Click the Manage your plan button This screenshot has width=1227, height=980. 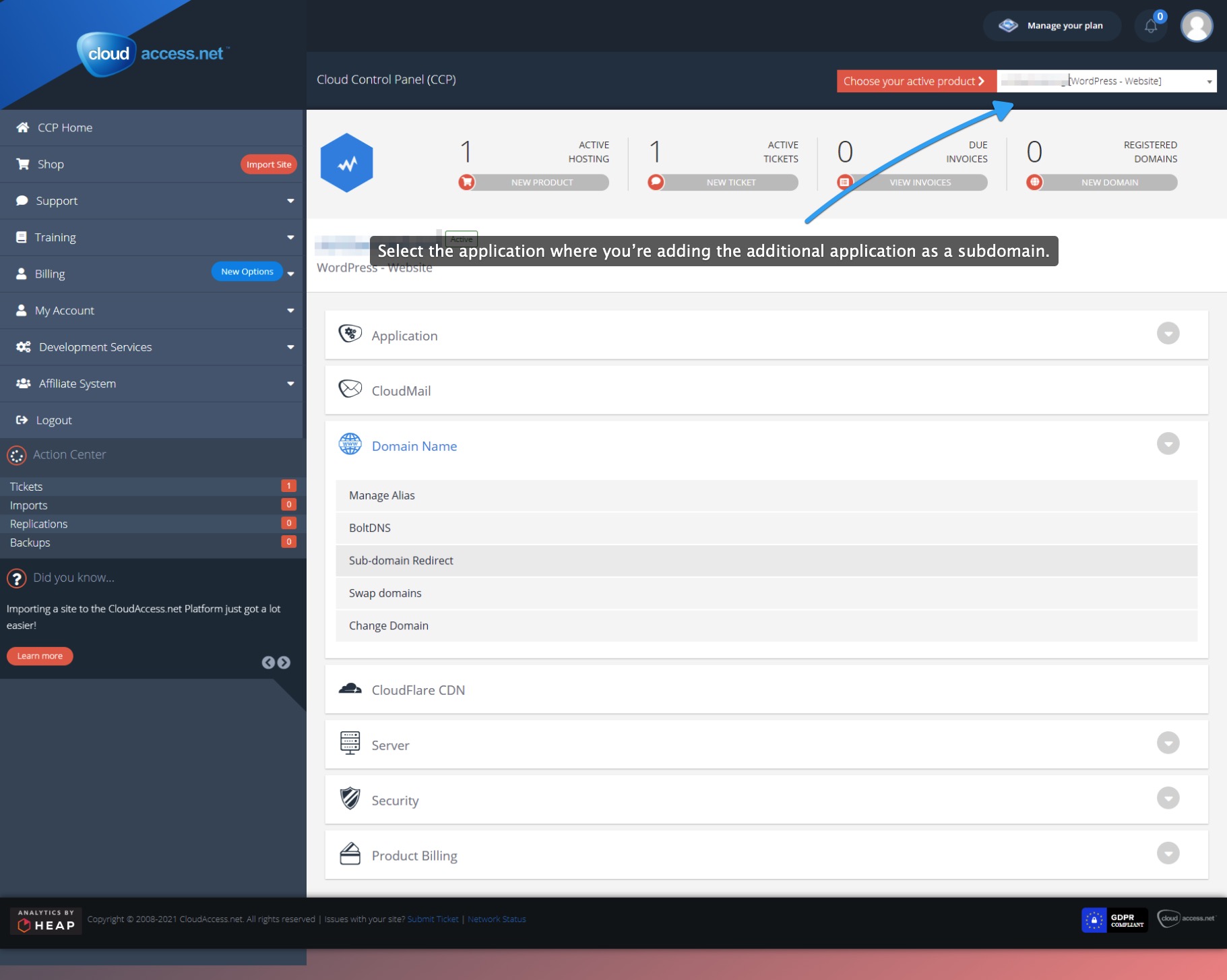(x=1052, y=26)
